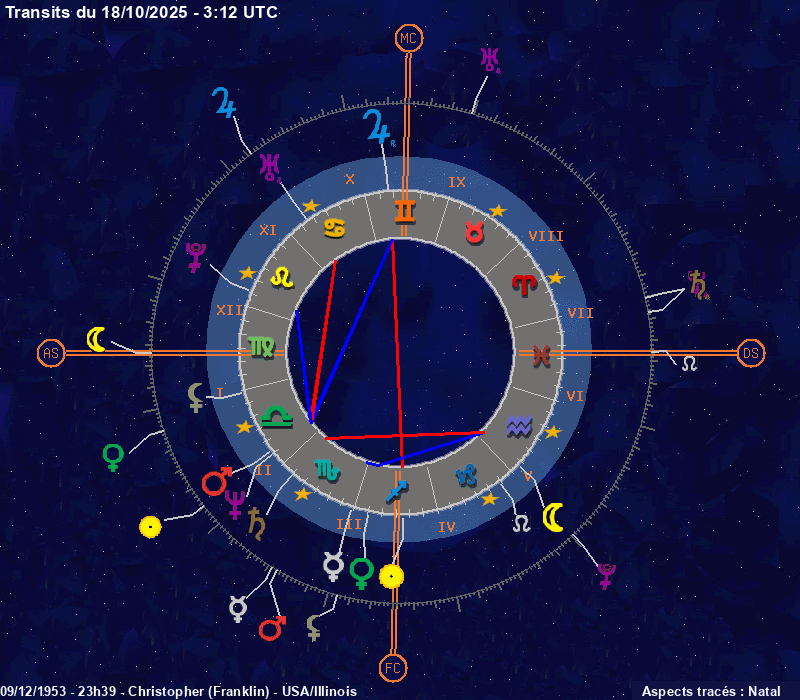Click the house XII numeral

(x=229, y=310)
